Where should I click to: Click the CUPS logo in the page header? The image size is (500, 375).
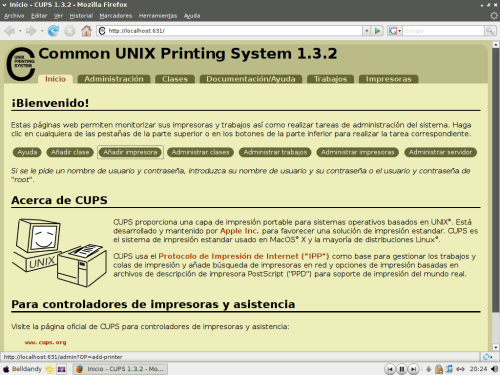(21, 64)
